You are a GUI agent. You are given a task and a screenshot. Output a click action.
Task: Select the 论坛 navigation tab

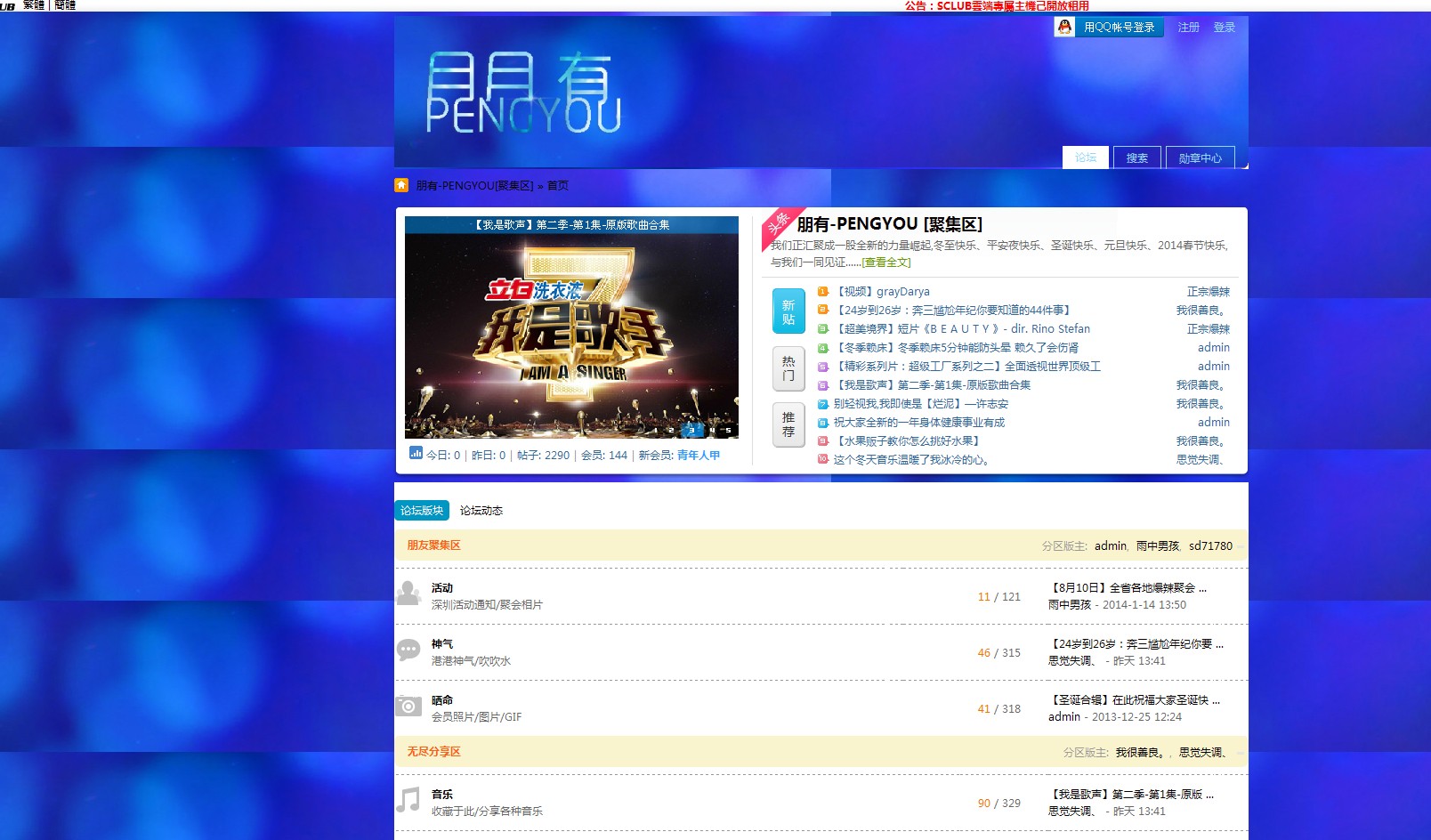(1086, 157)
